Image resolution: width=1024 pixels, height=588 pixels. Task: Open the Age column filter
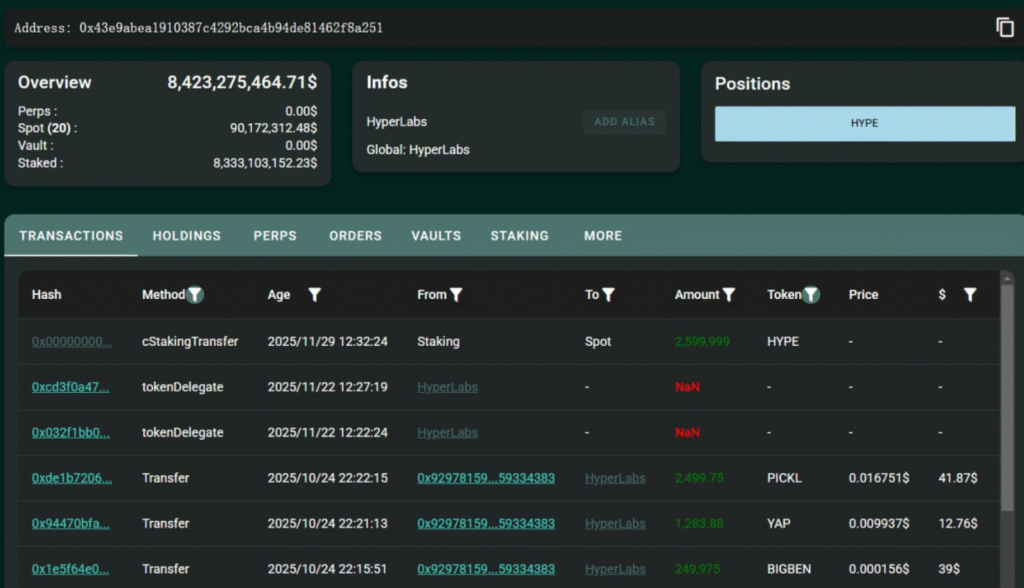click(x=314, y=295)
